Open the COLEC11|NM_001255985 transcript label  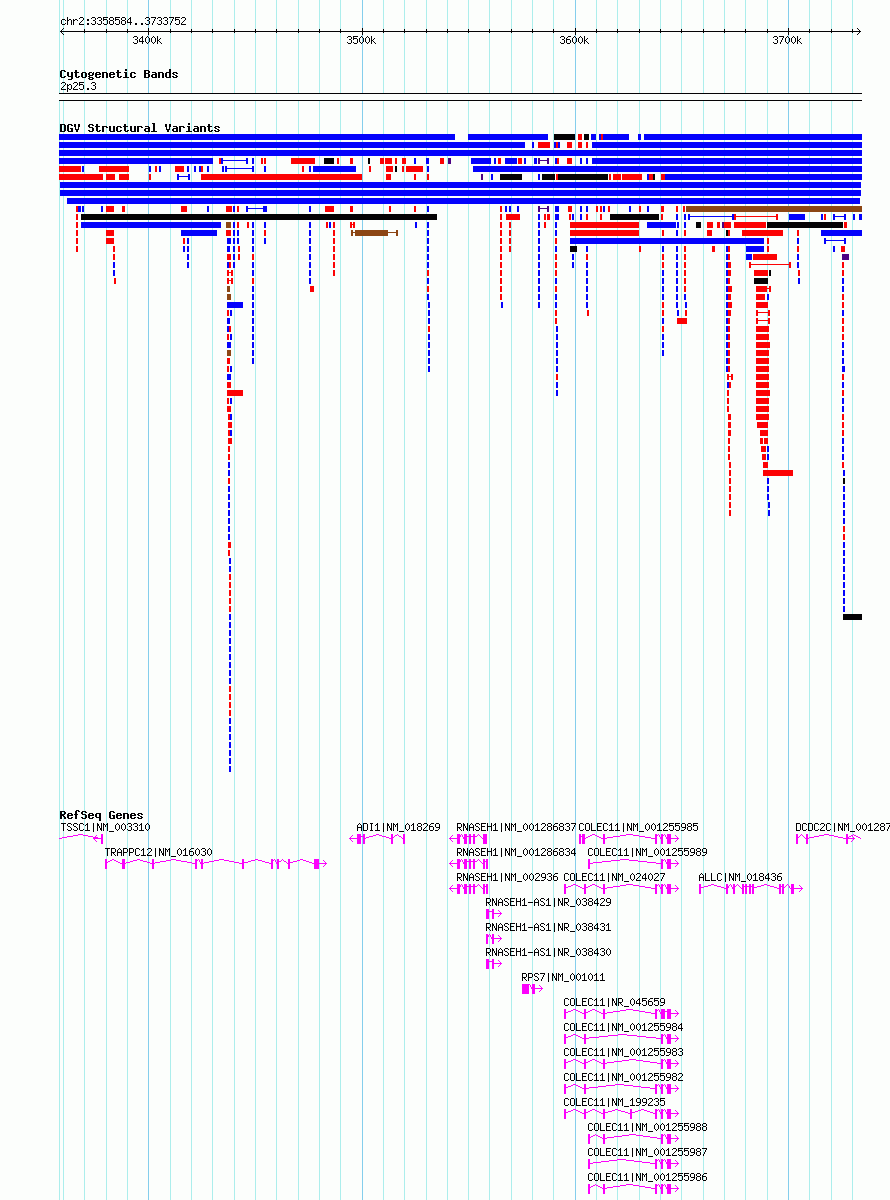click(x=639, y=827)
